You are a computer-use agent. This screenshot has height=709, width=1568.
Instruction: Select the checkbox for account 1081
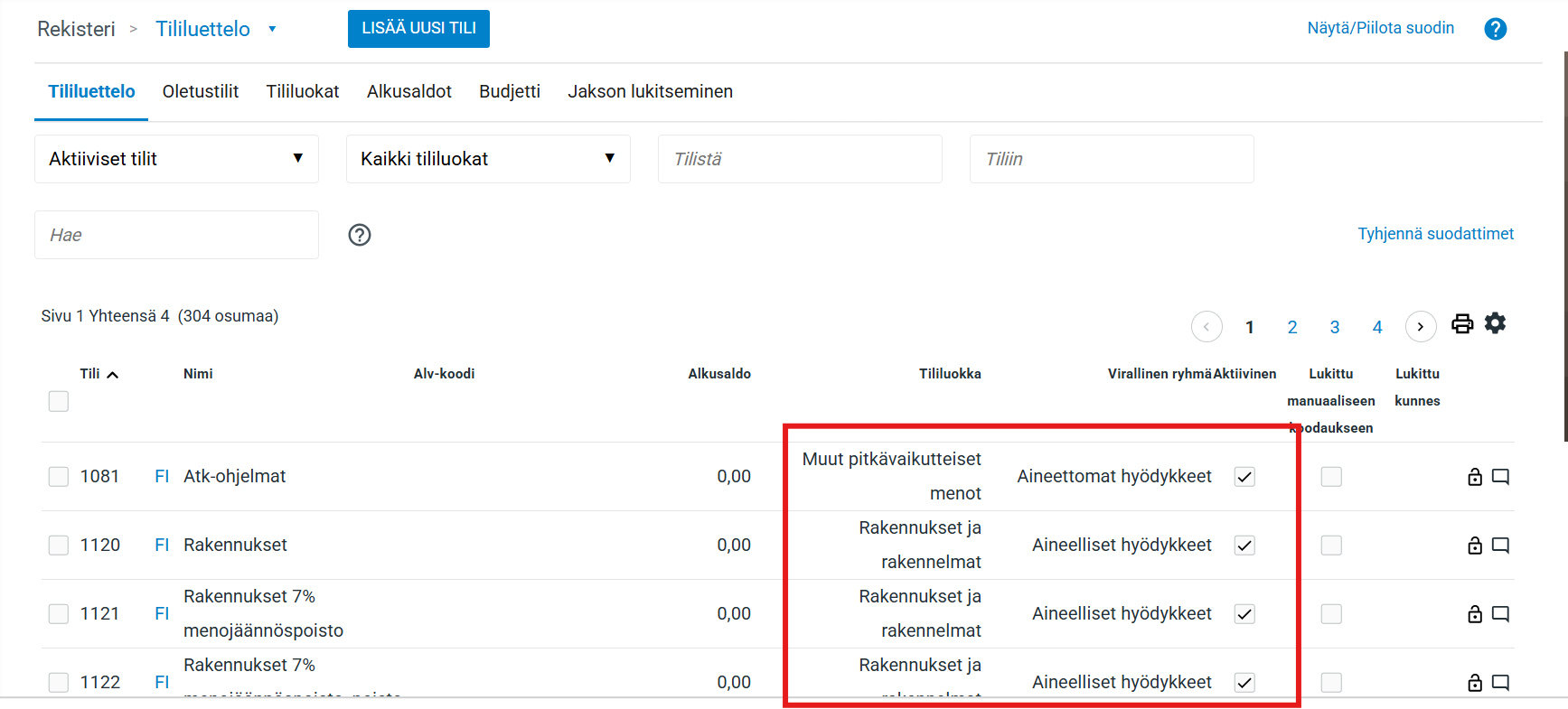59,477
